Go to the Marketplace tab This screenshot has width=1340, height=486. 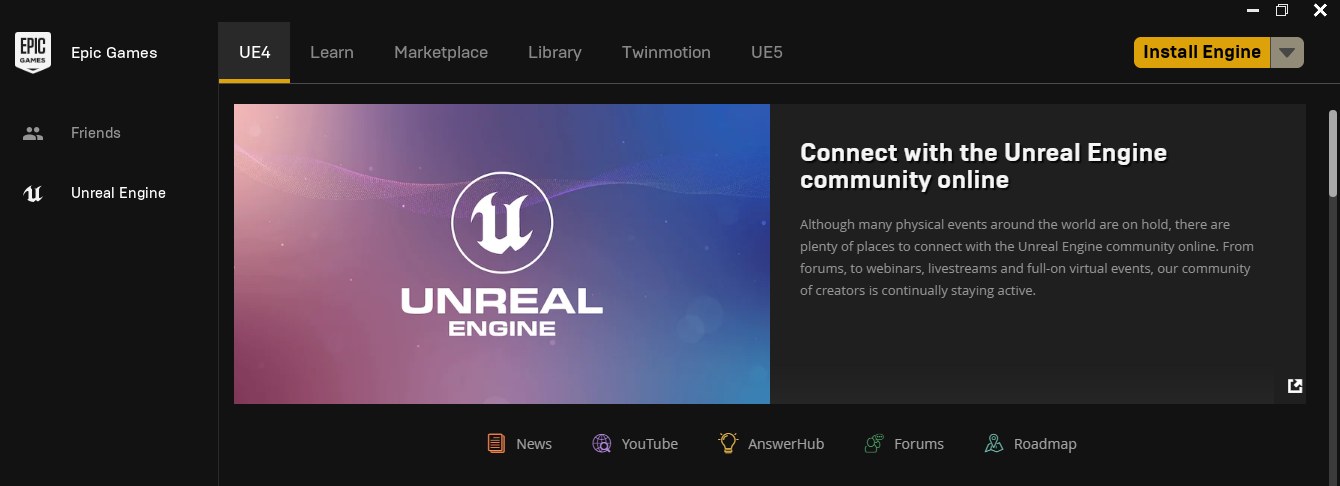(441, 52)
